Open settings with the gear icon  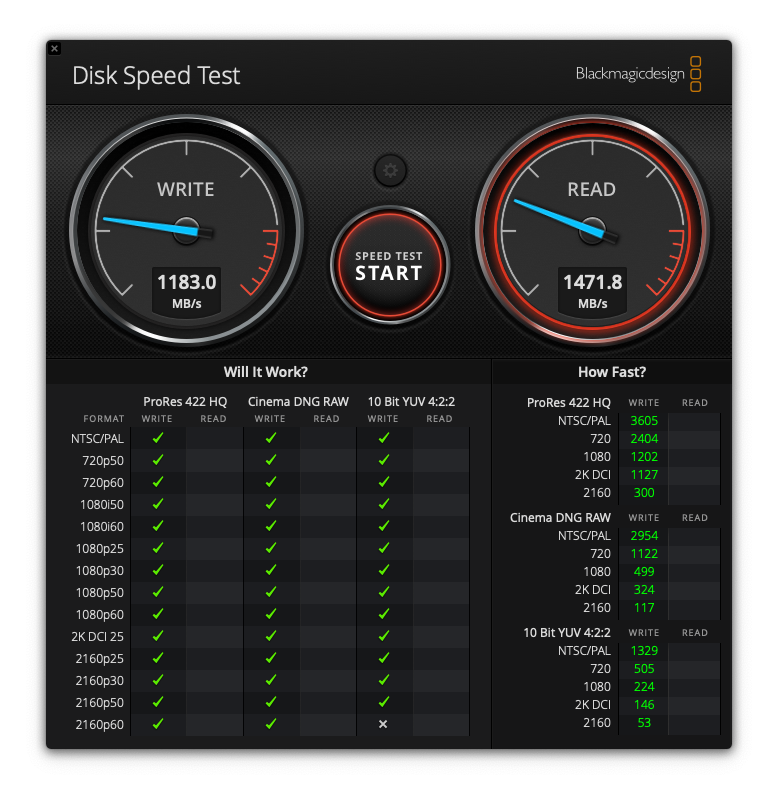point(390,170)
